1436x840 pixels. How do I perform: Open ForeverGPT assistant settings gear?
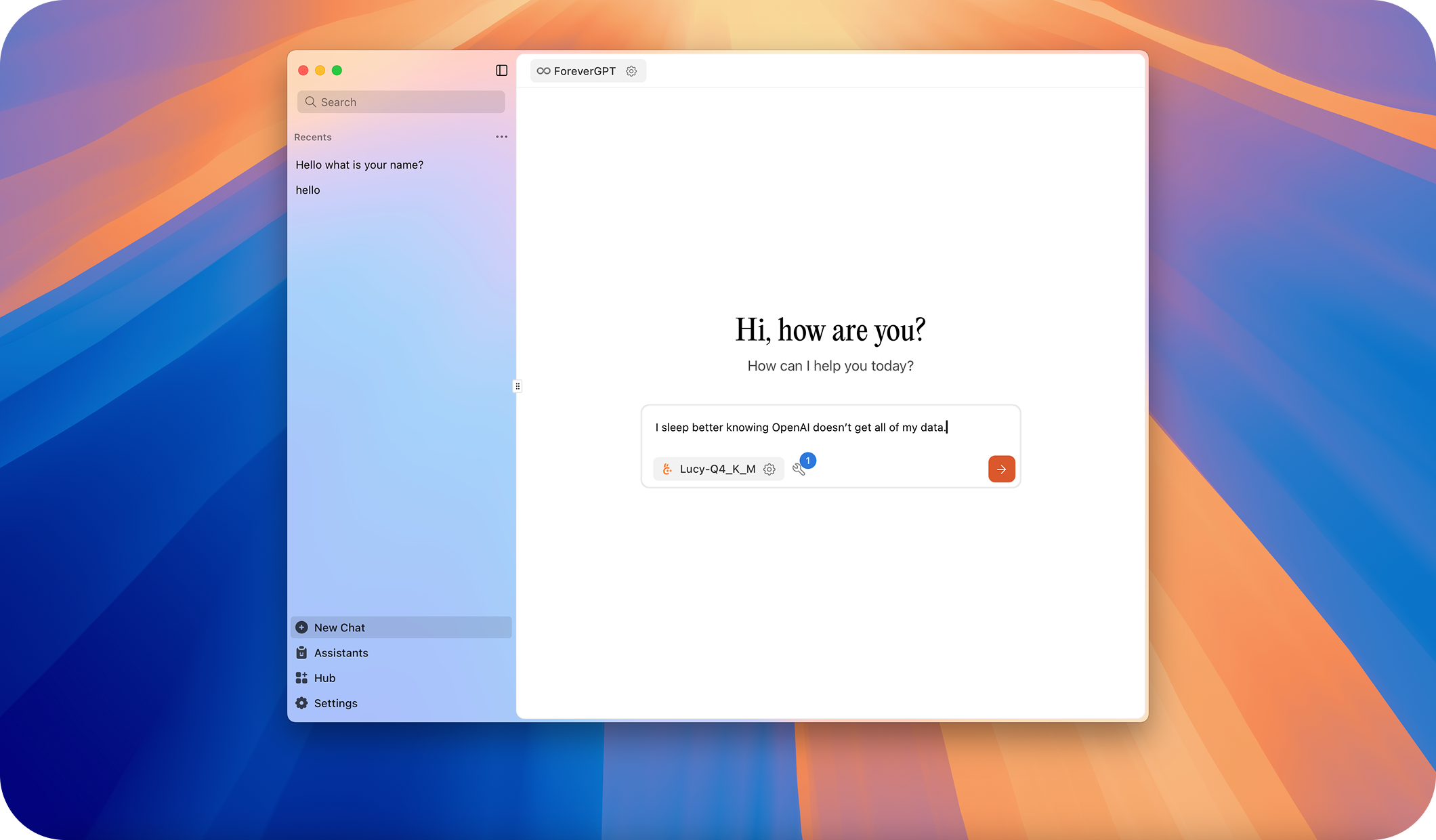(631, 71)
